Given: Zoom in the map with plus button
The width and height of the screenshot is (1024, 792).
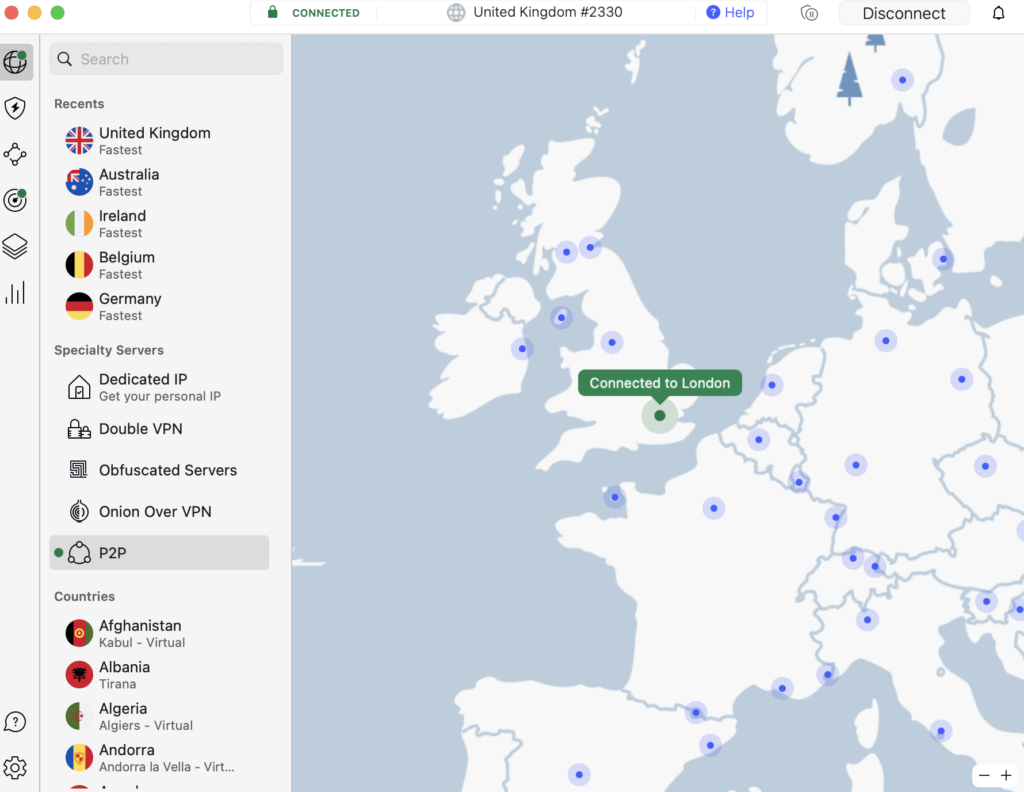Looking at the screenshot, I should (x=1006, y=775).
